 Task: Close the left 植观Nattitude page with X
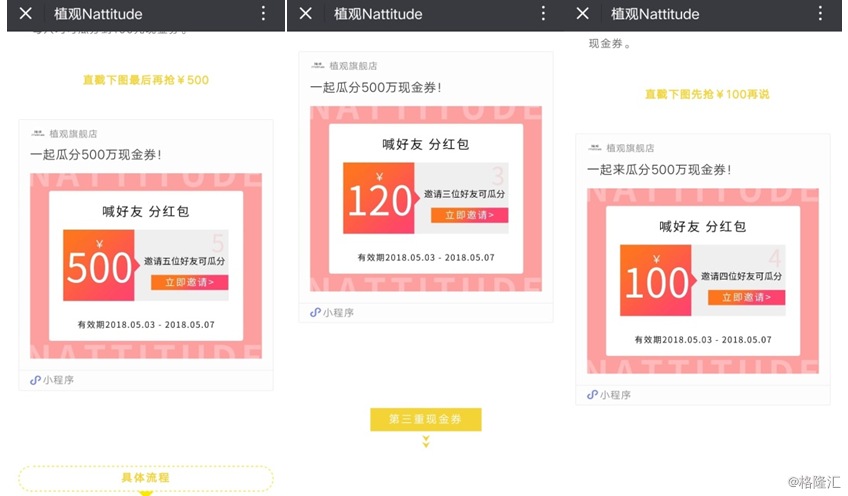click(25, 14)
